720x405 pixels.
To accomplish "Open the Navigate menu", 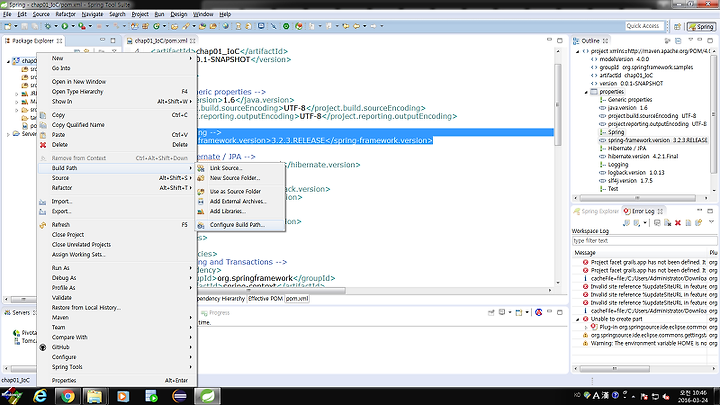I will (x=92, y=14).
